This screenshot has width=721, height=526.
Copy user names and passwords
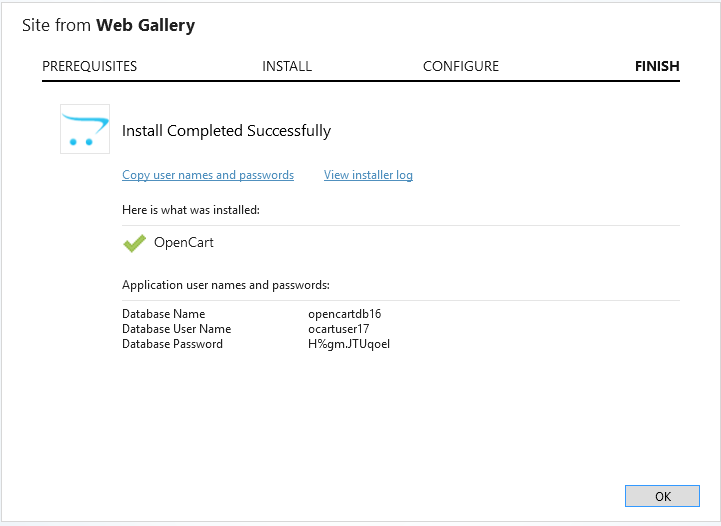point(208,175)
